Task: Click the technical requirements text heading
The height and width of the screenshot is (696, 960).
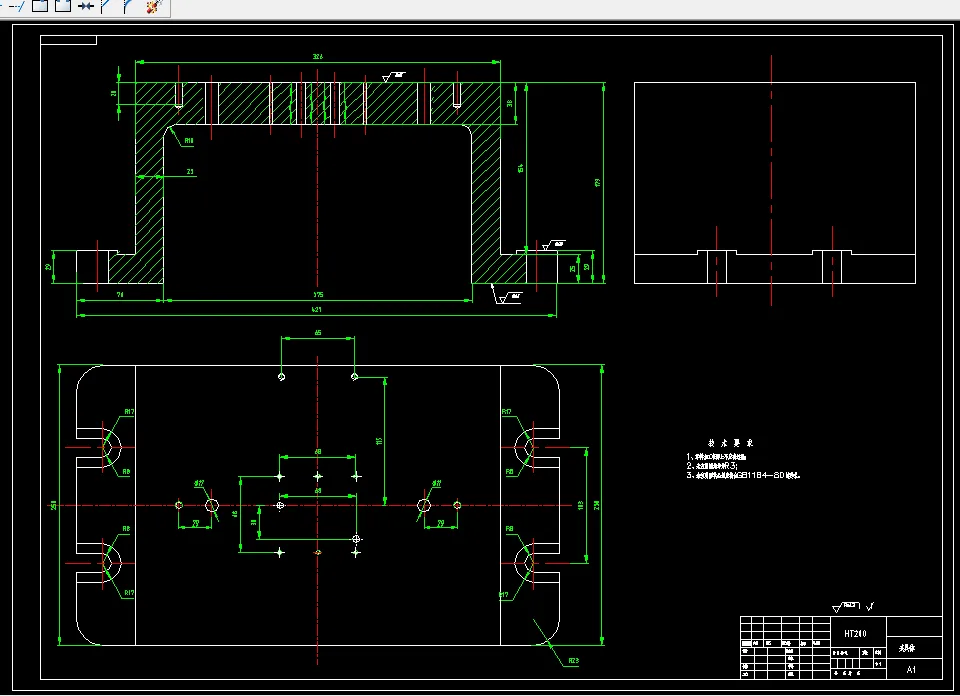Action: tap(730, 443)
